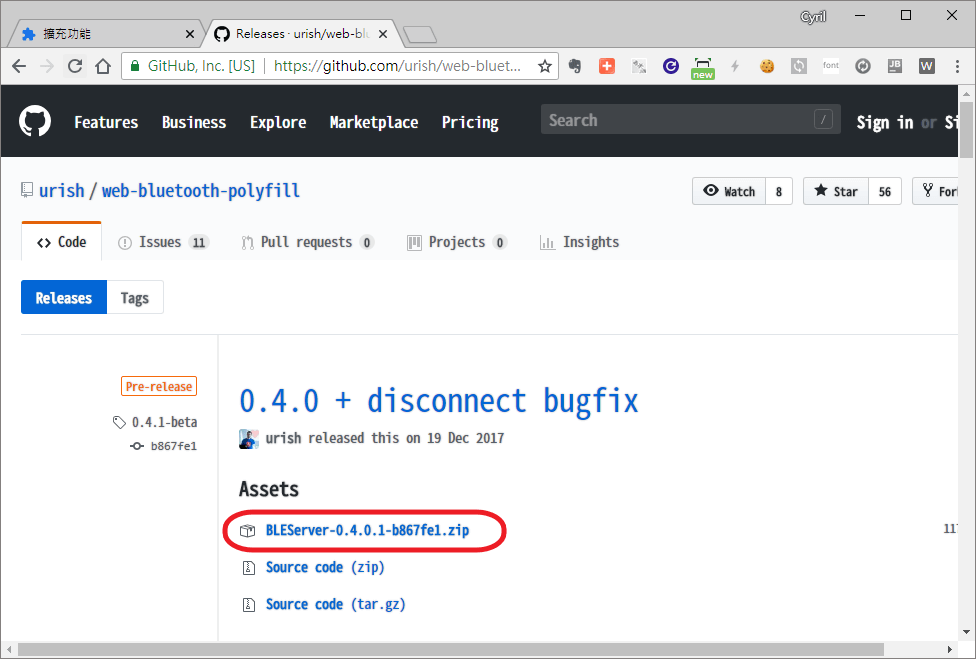Open the W extension icon
Image resolution: width=976 pixels, height=659 pixels.
pyautogui.click(x=927, y=66)
